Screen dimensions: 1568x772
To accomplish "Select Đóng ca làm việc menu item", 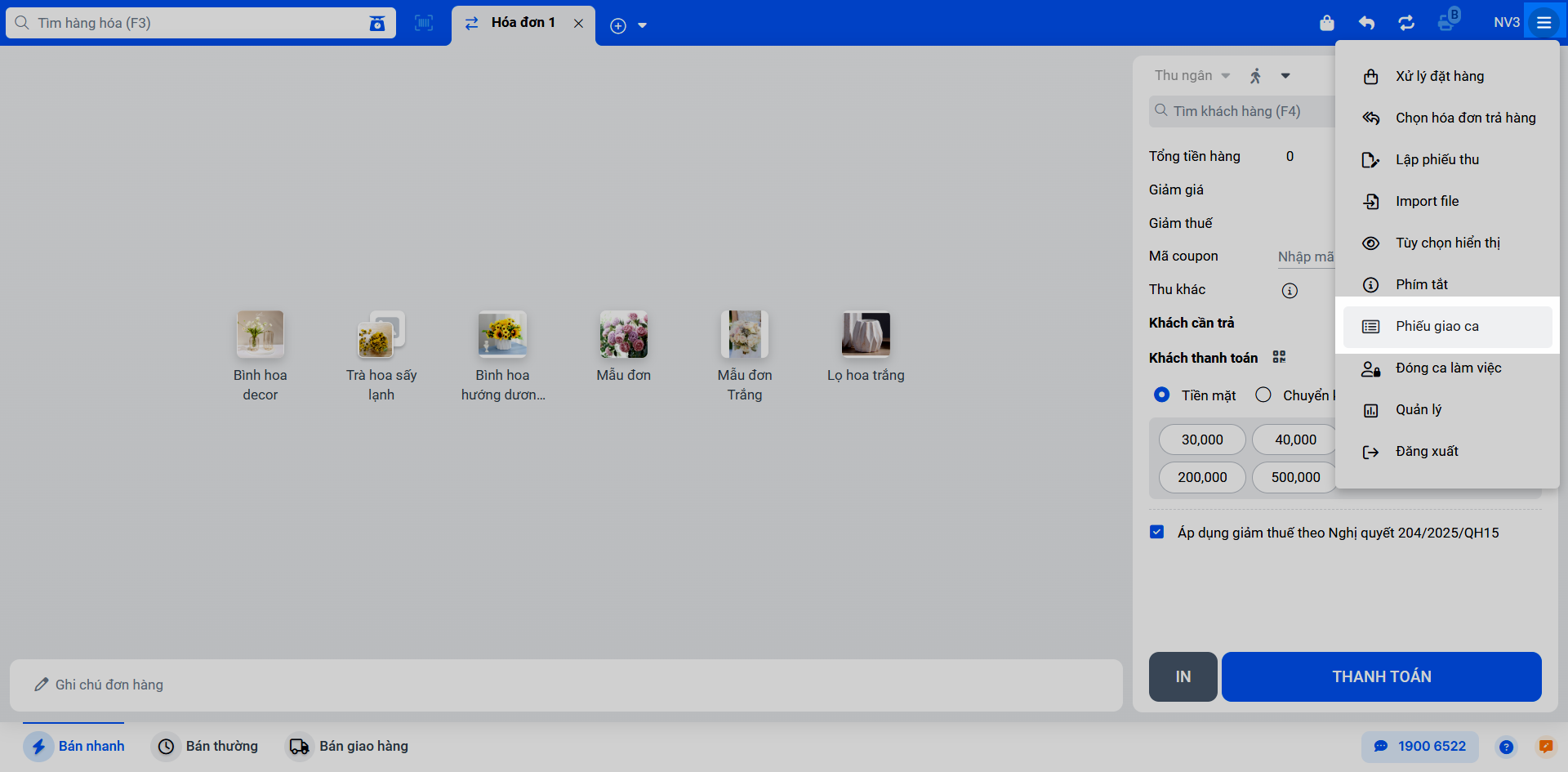I will pyautogui.click(x=1448, y=368).
